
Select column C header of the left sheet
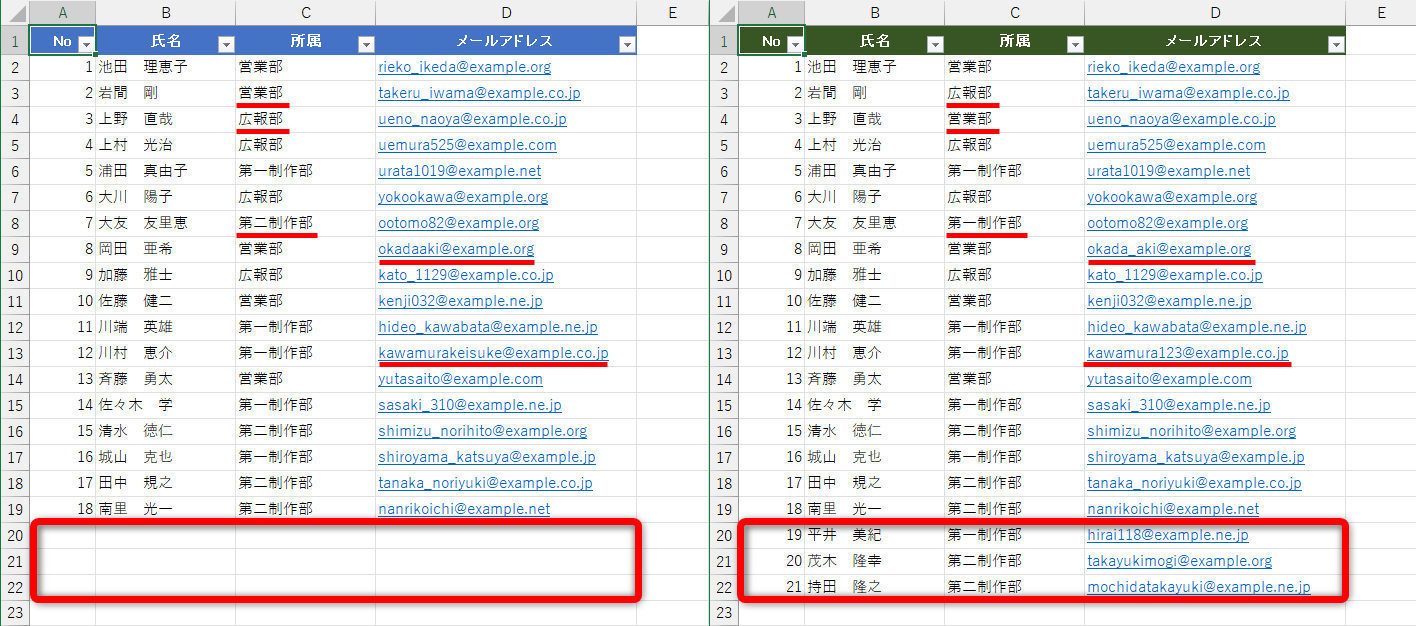(x=305, y=13)
